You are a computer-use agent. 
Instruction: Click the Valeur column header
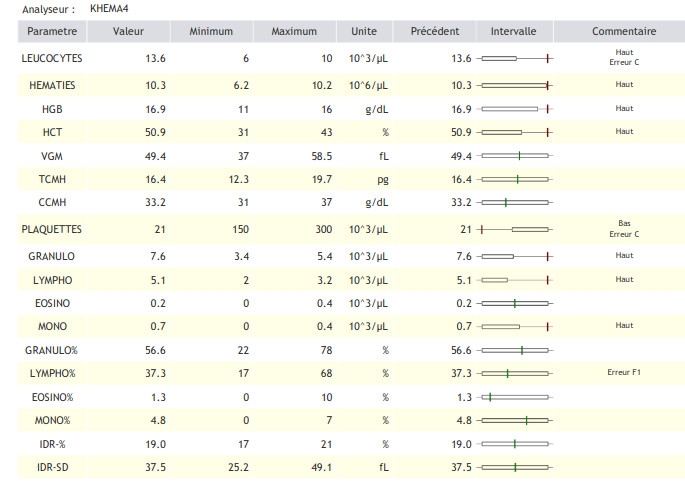128,32
